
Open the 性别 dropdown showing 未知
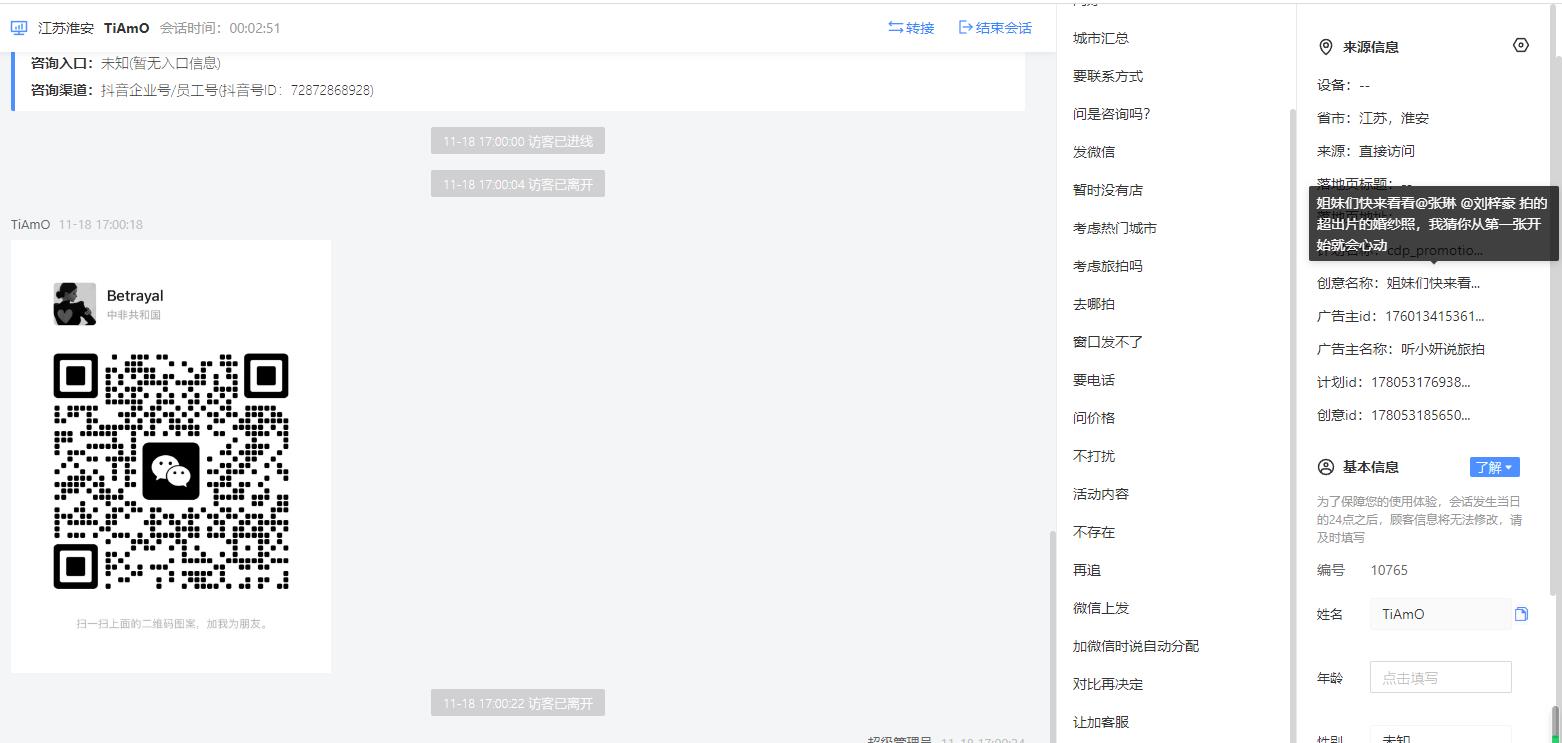tap(1440, 735)
